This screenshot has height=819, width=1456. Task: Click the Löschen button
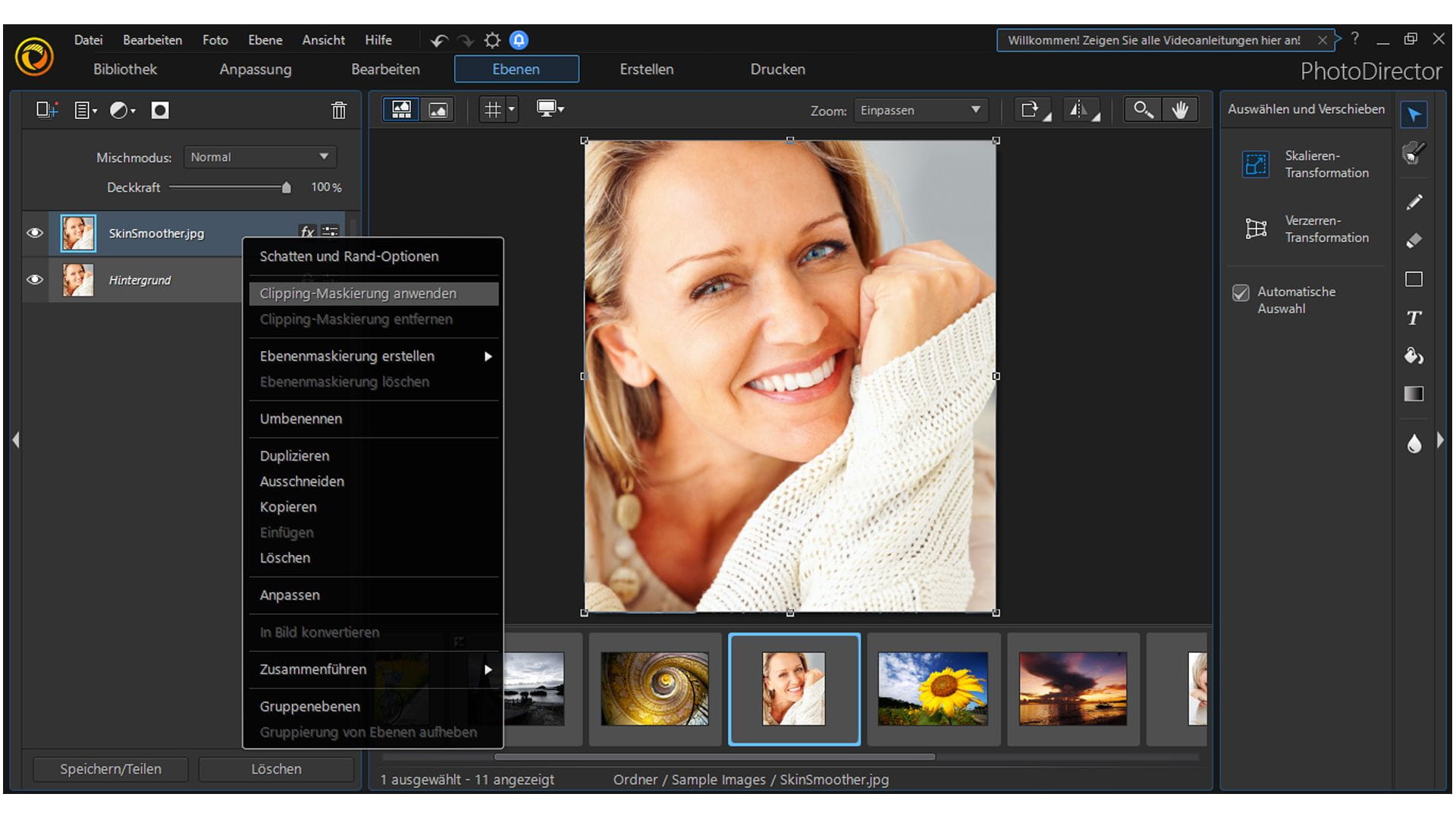[276, 768]
